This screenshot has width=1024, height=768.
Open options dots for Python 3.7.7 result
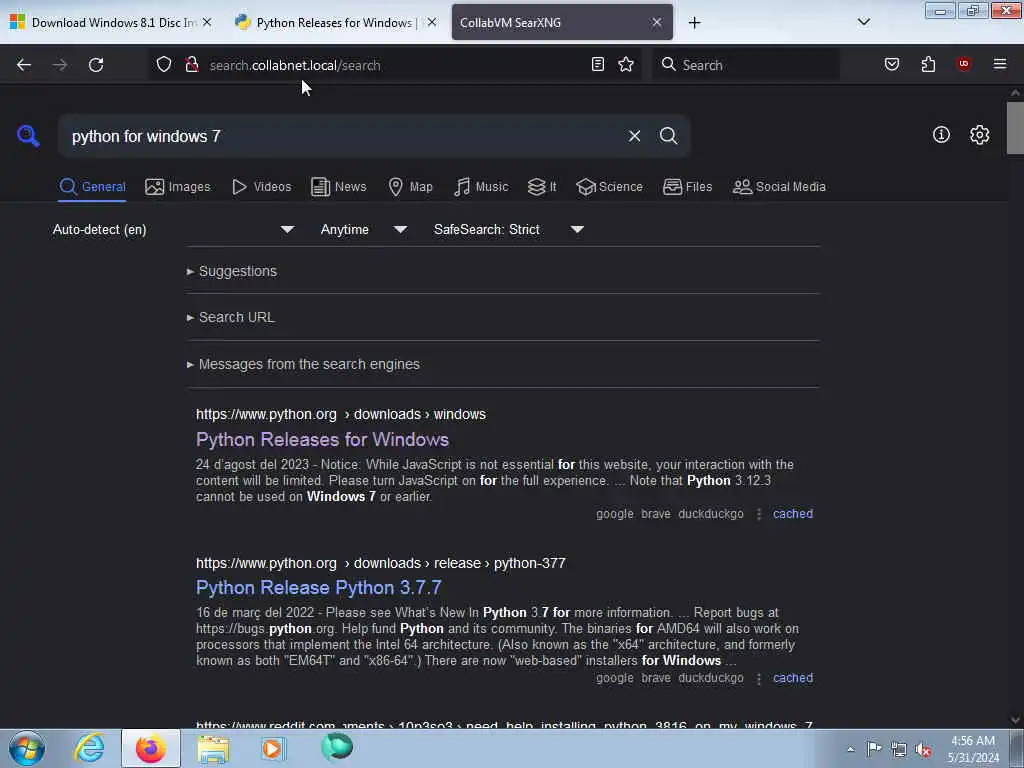(x=759, y=679)
